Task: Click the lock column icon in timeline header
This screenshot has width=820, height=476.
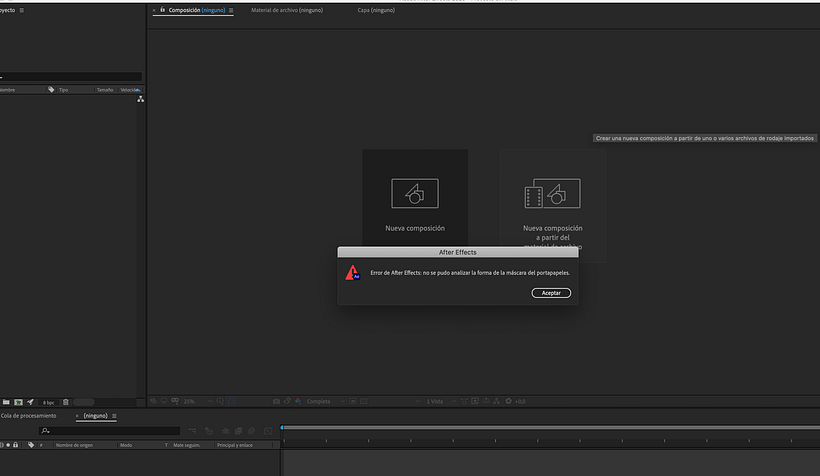Action: pos(16,445)
